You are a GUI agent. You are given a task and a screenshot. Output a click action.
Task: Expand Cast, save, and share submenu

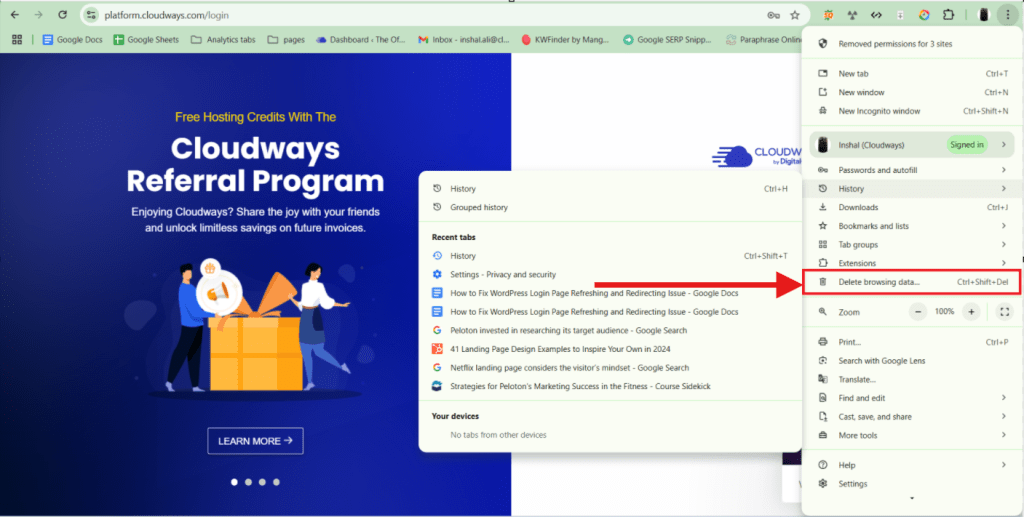912,416
